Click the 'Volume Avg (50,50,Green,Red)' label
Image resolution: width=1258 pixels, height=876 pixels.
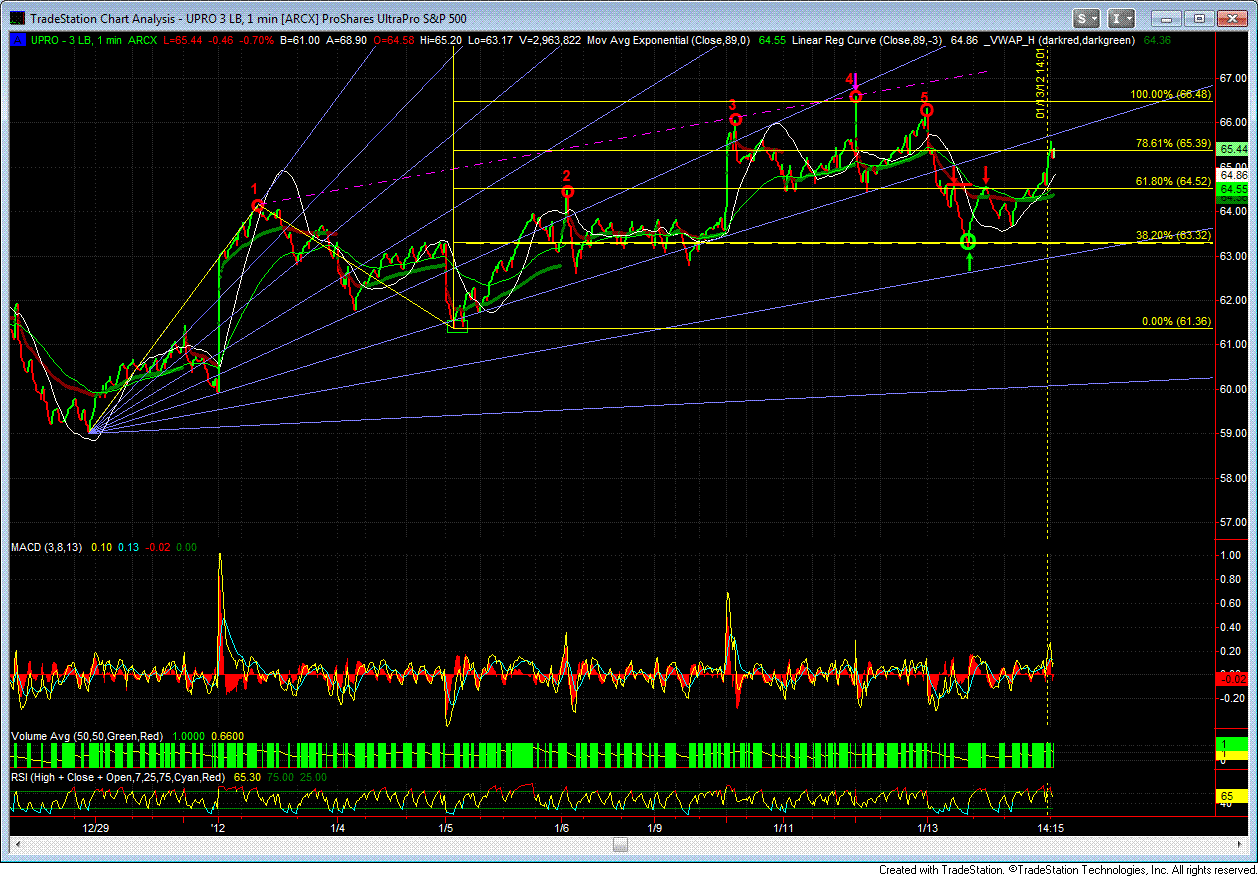click(89, 736)
